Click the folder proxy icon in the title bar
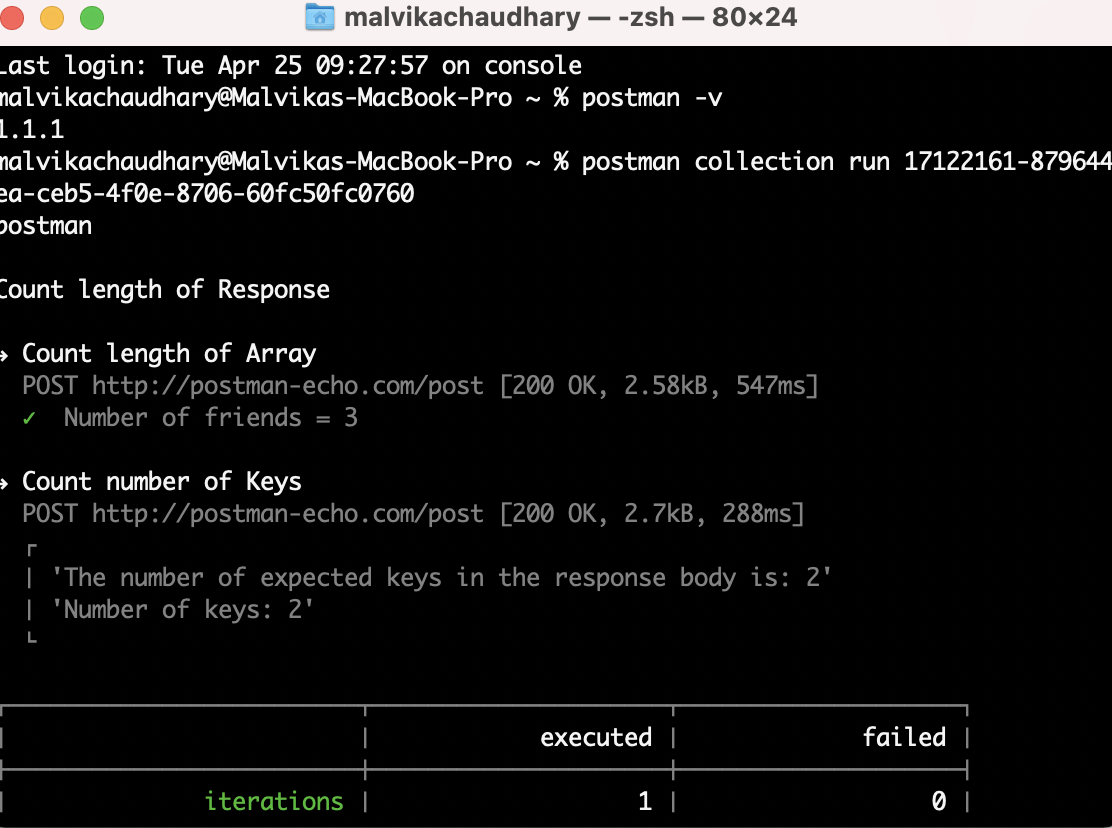1112x828 pixels. click(319, 17)
